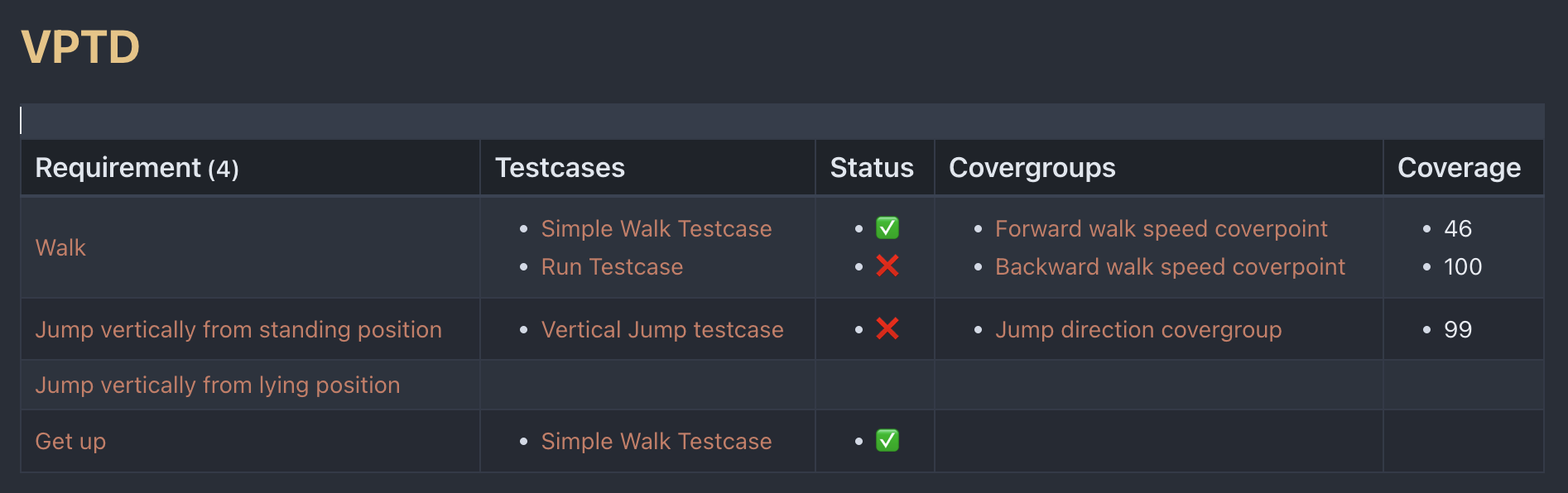
Task: Open the Backward walk speed coverpoint link
Action: pos(1170,267)
